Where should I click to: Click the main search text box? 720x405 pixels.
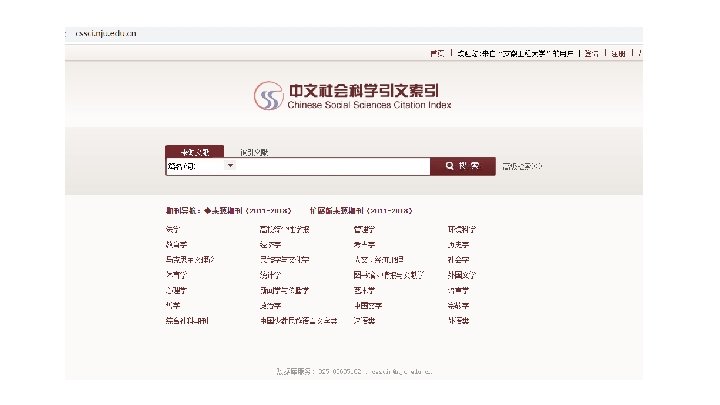[x=333, y=166]
